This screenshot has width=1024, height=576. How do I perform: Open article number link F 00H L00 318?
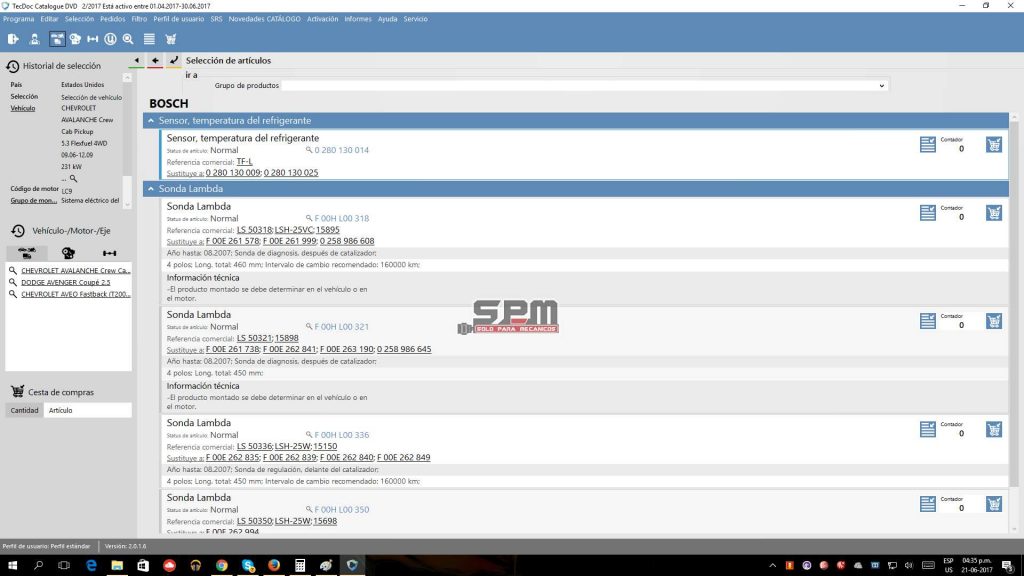(x=342, y=219)
